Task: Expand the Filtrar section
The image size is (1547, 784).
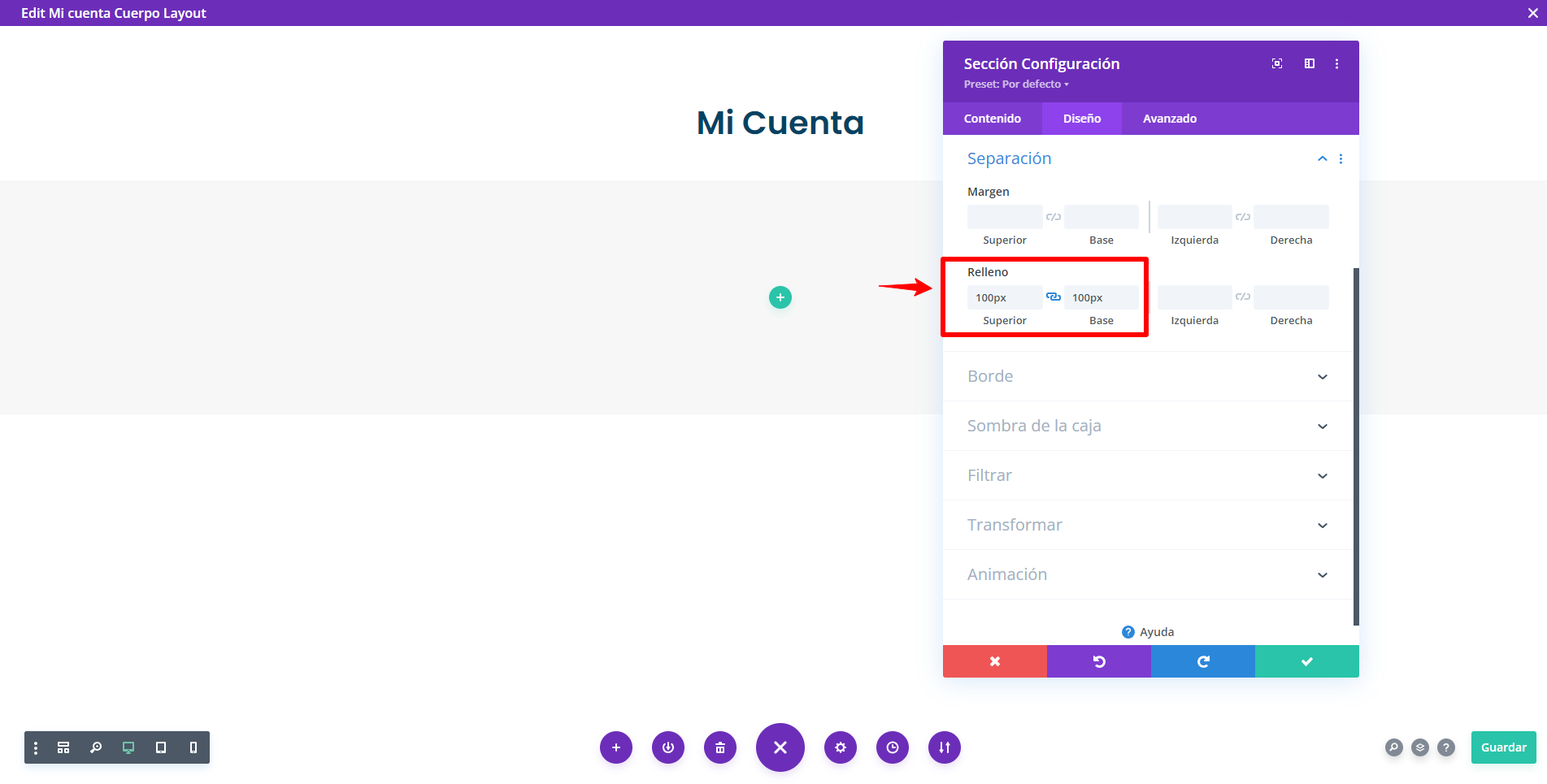Action: (x=1148, y=475)
